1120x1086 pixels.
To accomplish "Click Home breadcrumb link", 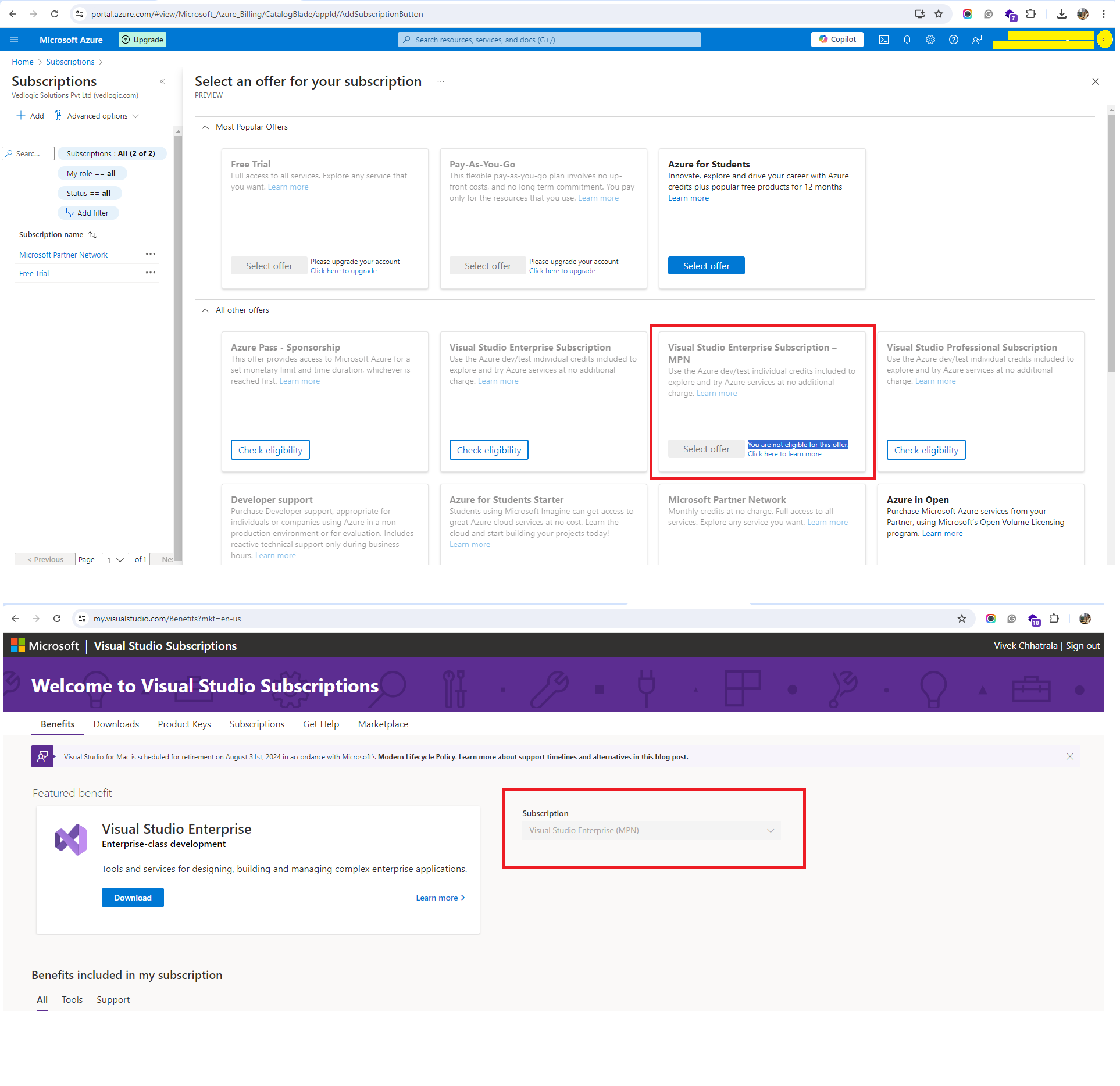I will (x=23, y=62).
